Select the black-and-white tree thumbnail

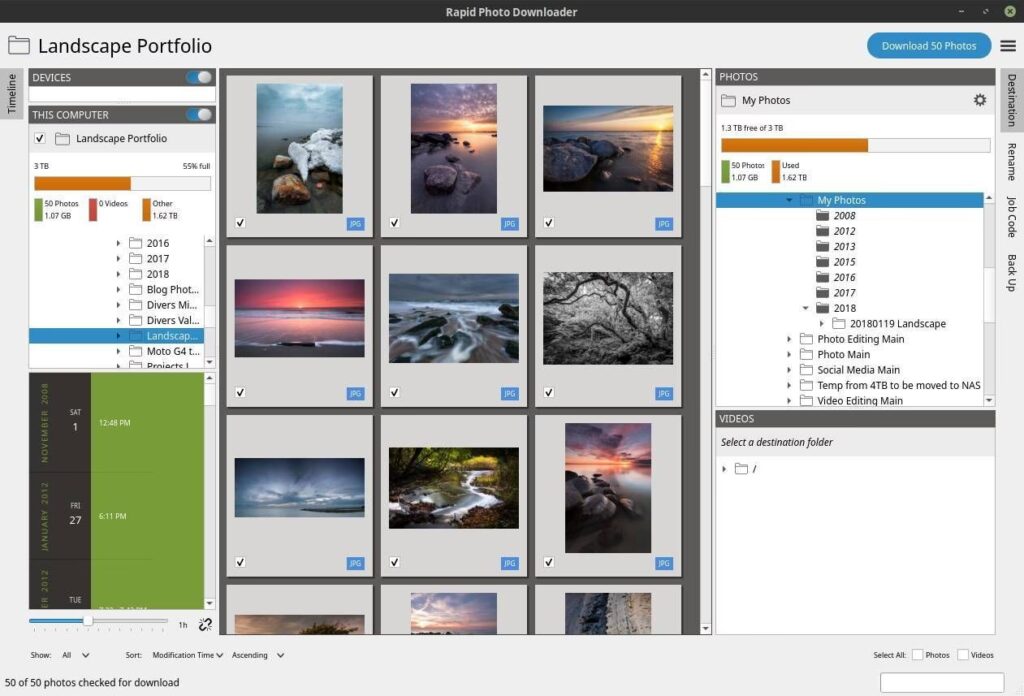pyautogui.click(x=608, y=318)
